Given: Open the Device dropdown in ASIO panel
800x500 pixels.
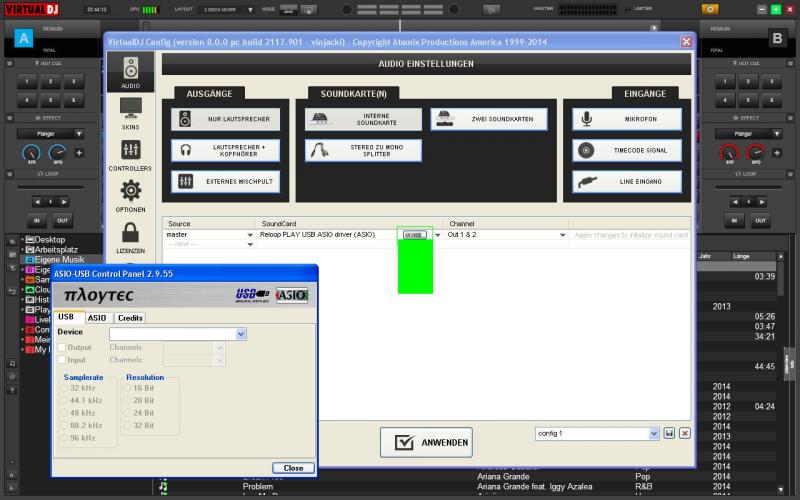Looking at the screenshot, I should [x=241, y=334].
